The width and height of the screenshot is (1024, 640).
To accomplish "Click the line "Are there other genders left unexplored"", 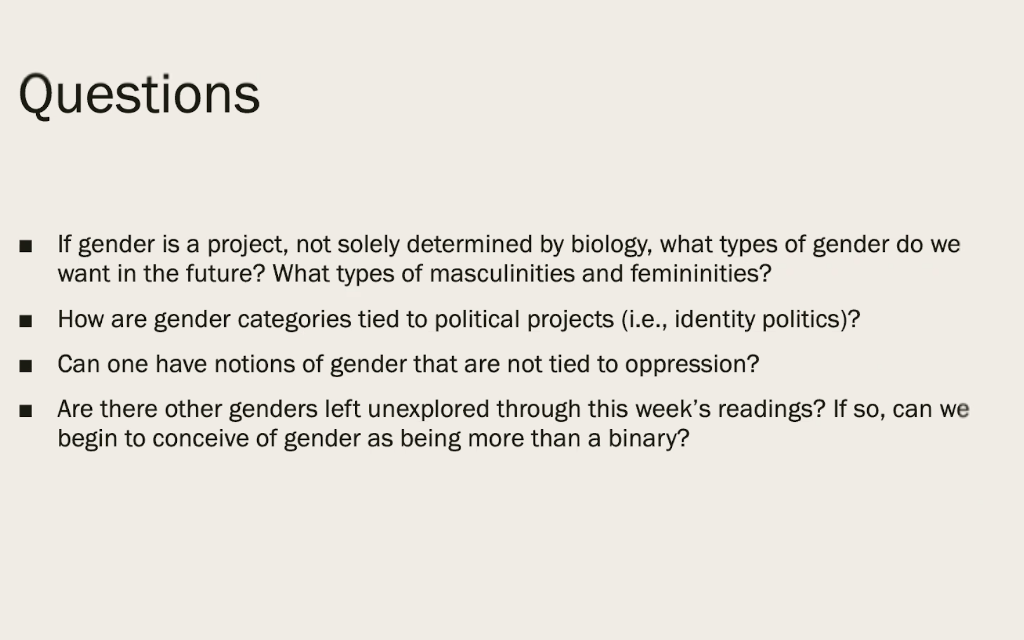I will 513,409.
